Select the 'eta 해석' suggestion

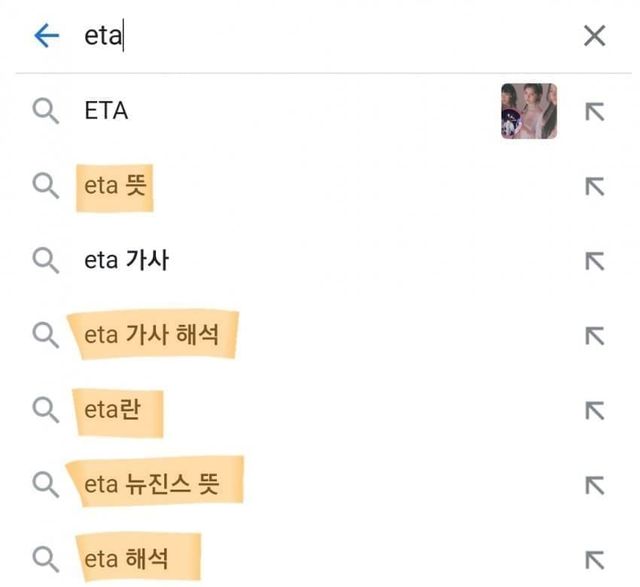(x=135, y=557)
